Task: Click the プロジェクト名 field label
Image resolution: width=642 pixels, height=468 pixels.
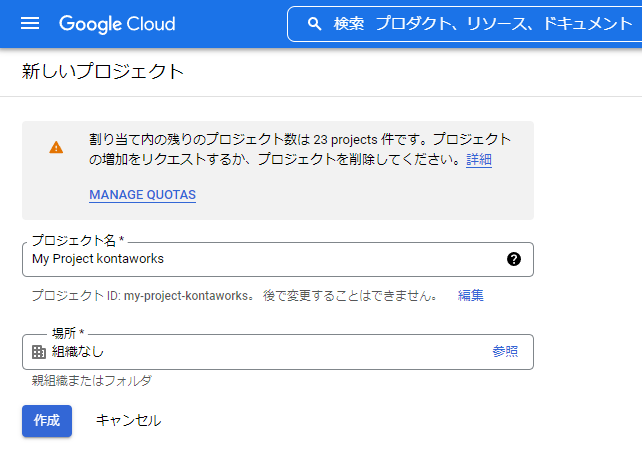Action: 78,240
